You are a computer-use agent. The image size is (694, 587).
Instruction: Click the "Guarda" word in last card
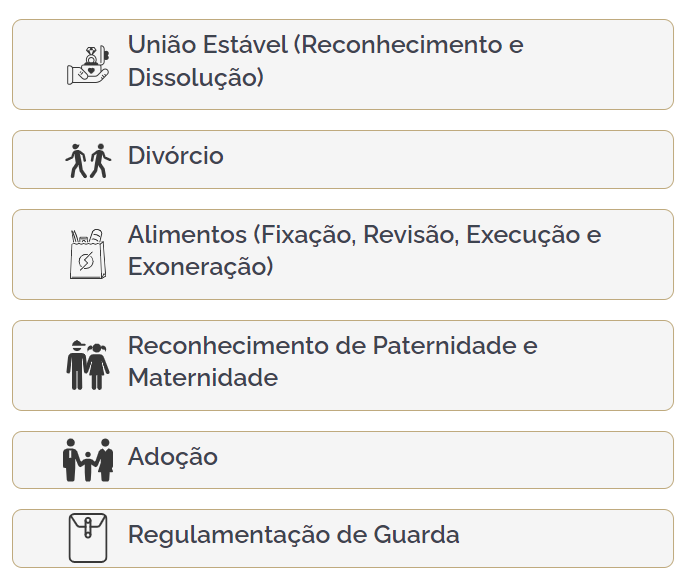(412, 534)
